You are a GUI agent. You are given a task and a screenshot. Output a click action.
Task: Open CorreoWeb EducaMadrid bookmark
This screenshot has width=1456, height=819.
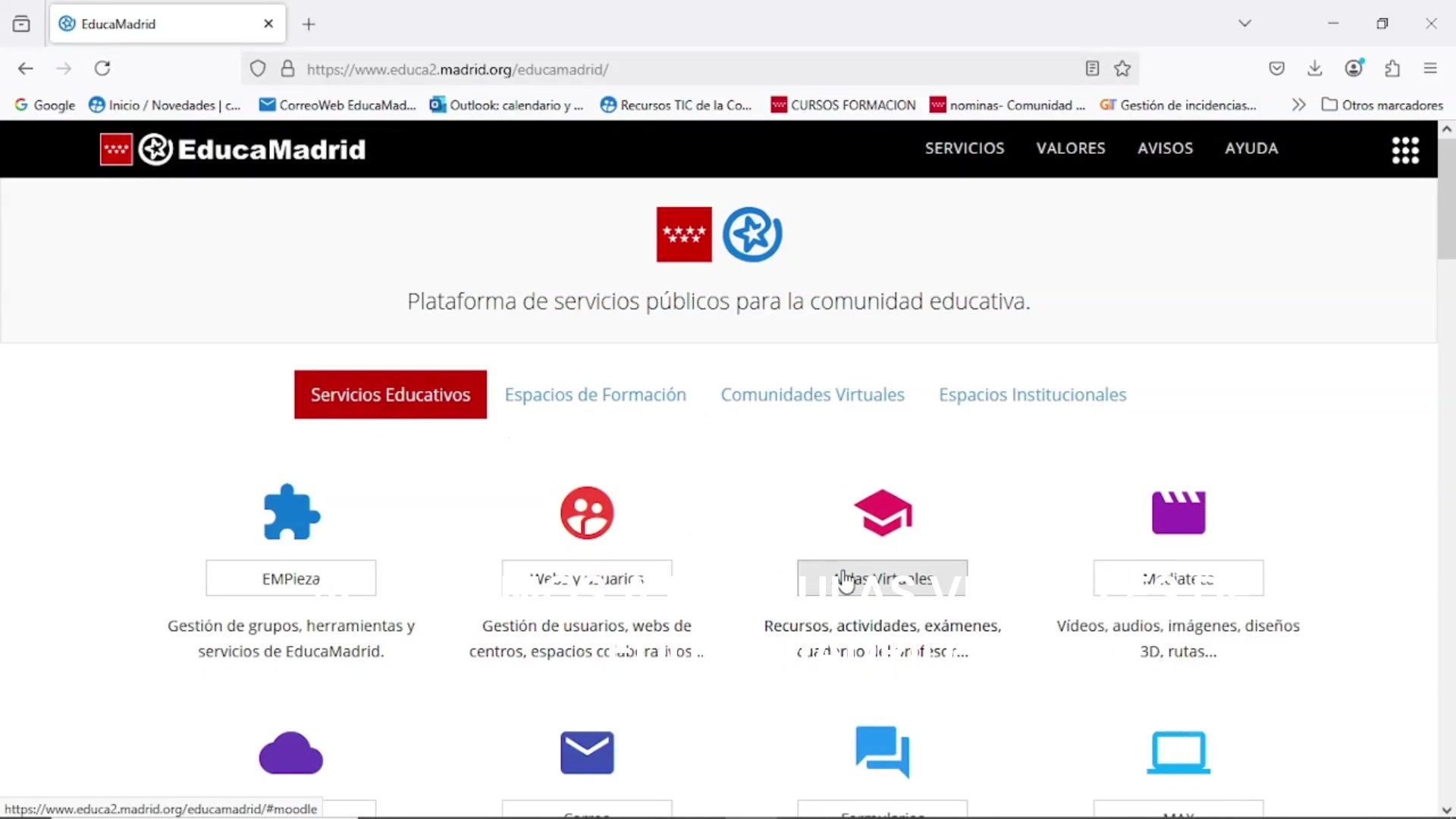(x=338, y=105)
